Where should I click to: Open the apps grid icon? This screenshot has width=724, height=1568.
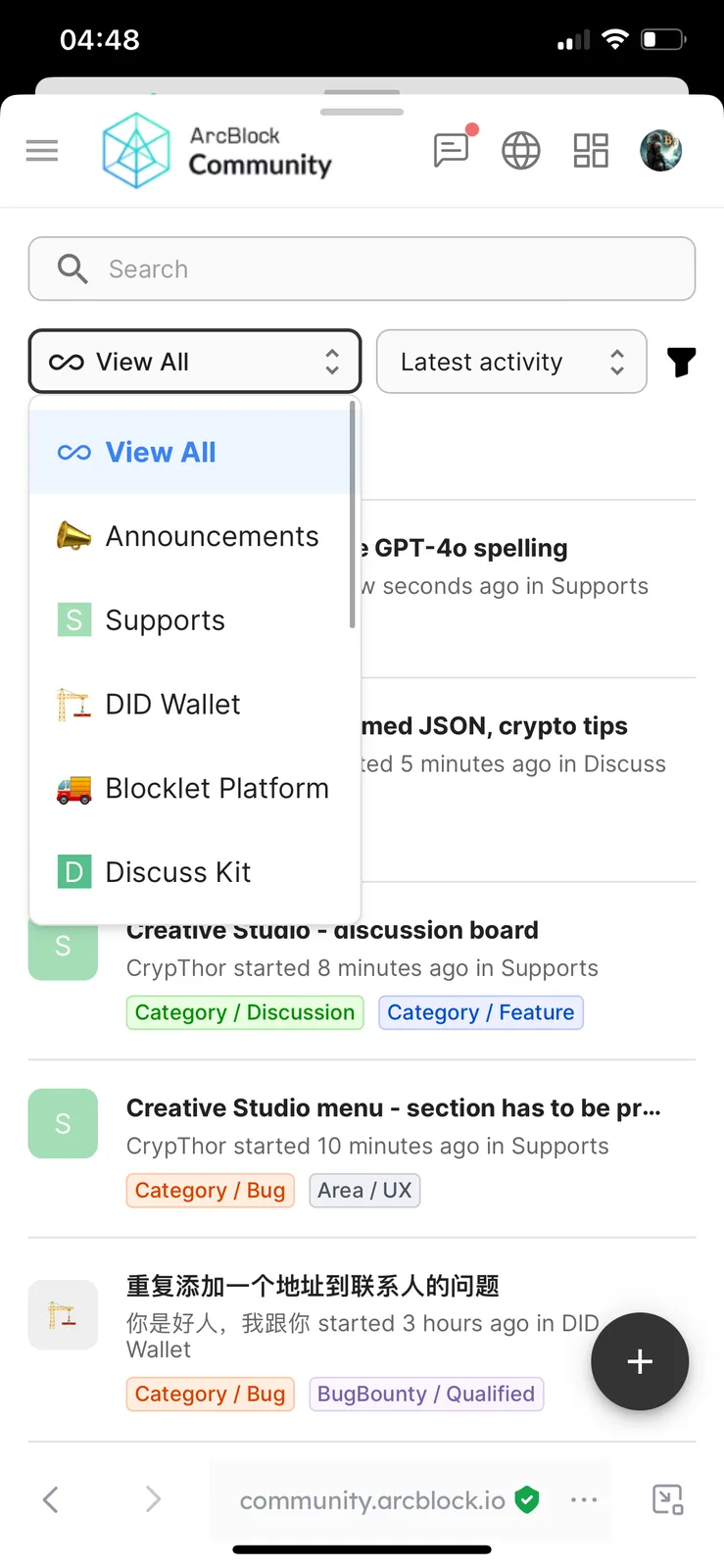click(x=591, y=151)
